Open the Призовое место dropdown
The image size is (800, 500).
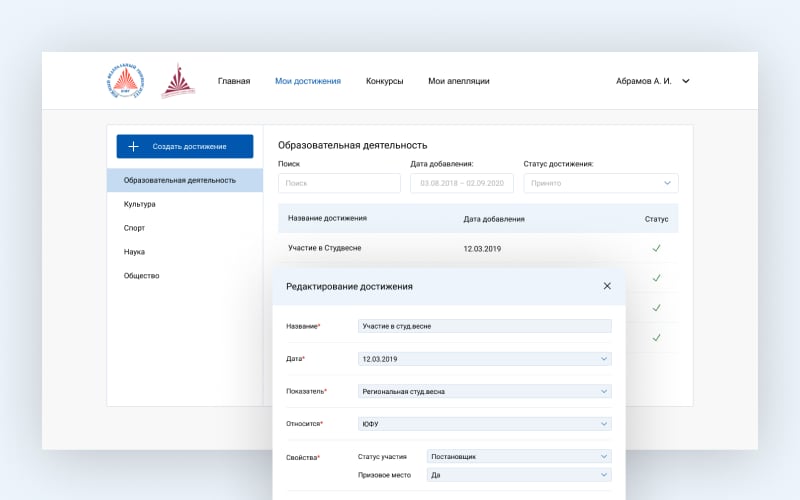(x=519, y=475)
